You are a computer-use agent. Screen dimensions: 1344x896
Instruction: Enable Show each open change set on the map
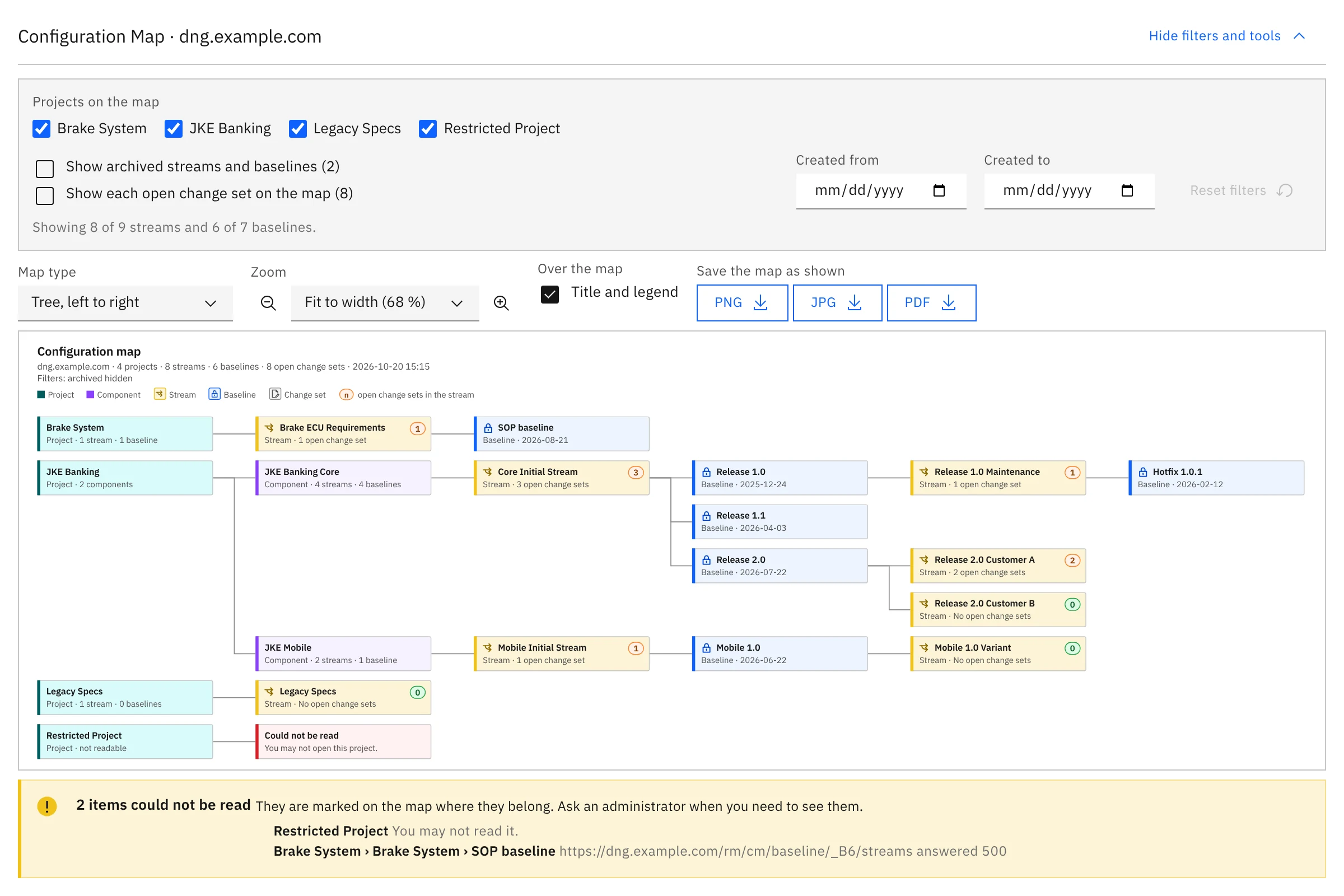[45, 195]
